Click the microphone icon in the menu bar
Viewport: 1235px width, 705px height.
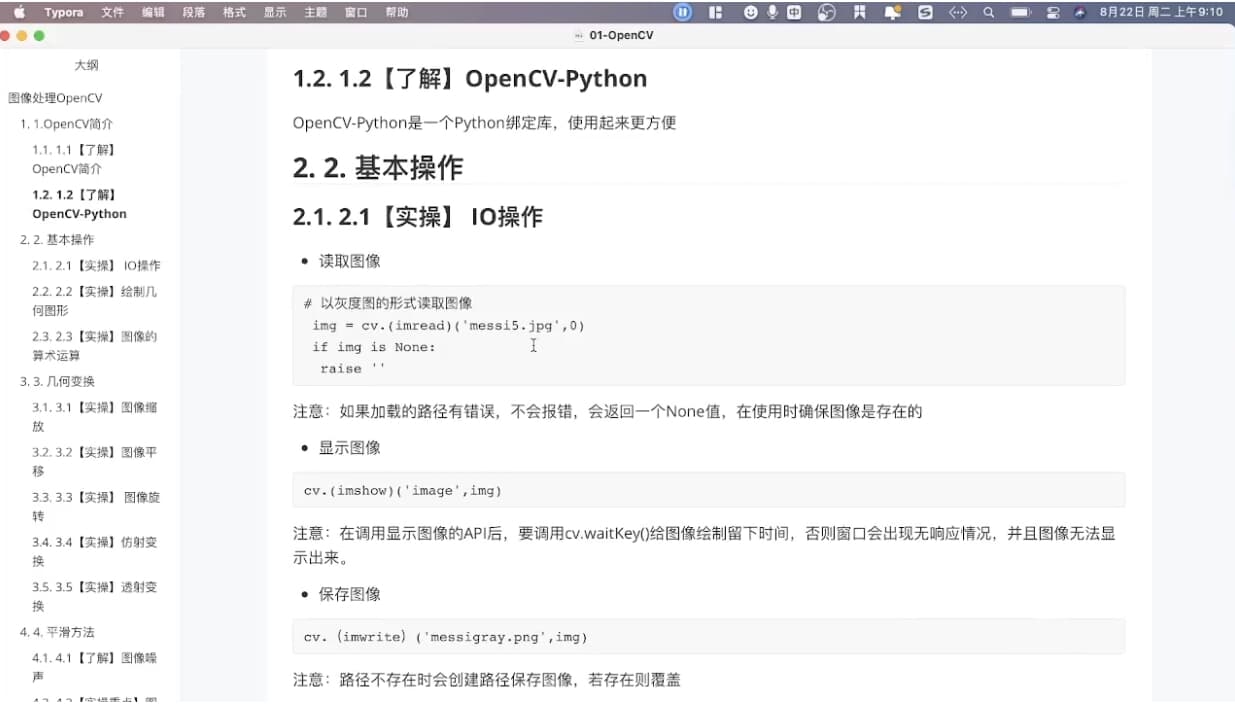pos(772,11)
